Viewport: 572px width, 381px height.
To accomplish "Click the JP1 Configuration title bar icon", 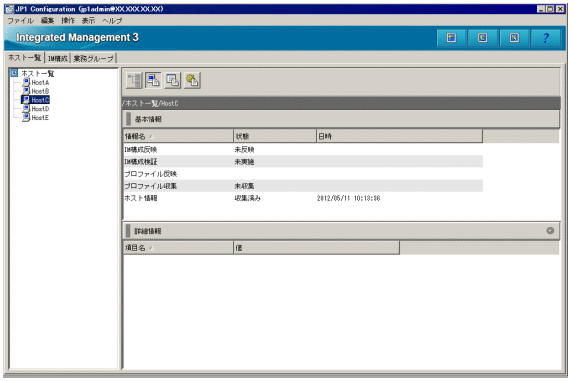I will (9, 9).
